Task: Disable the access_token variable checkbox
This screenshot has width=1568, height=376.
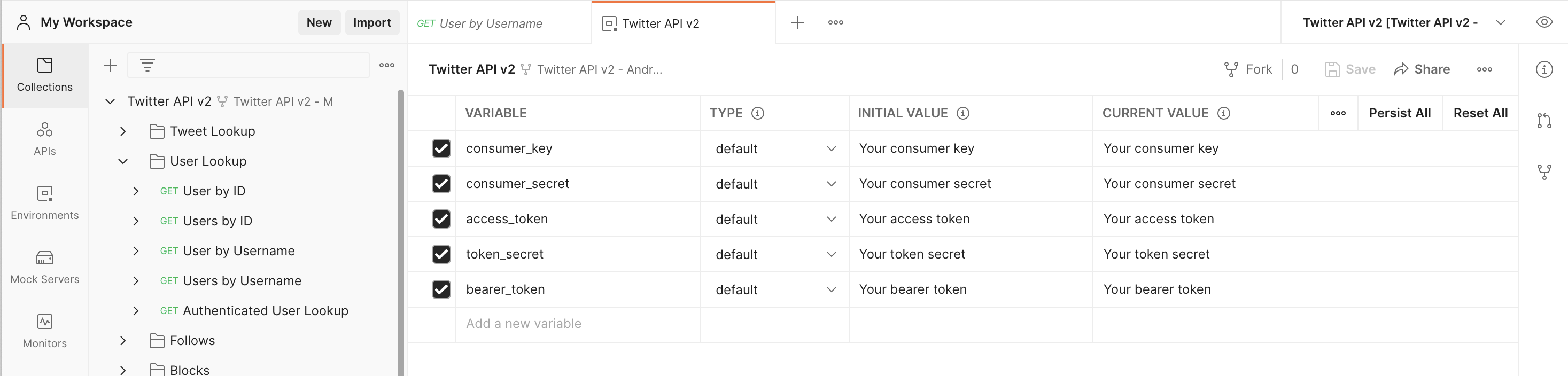Action: coord(441,219)
